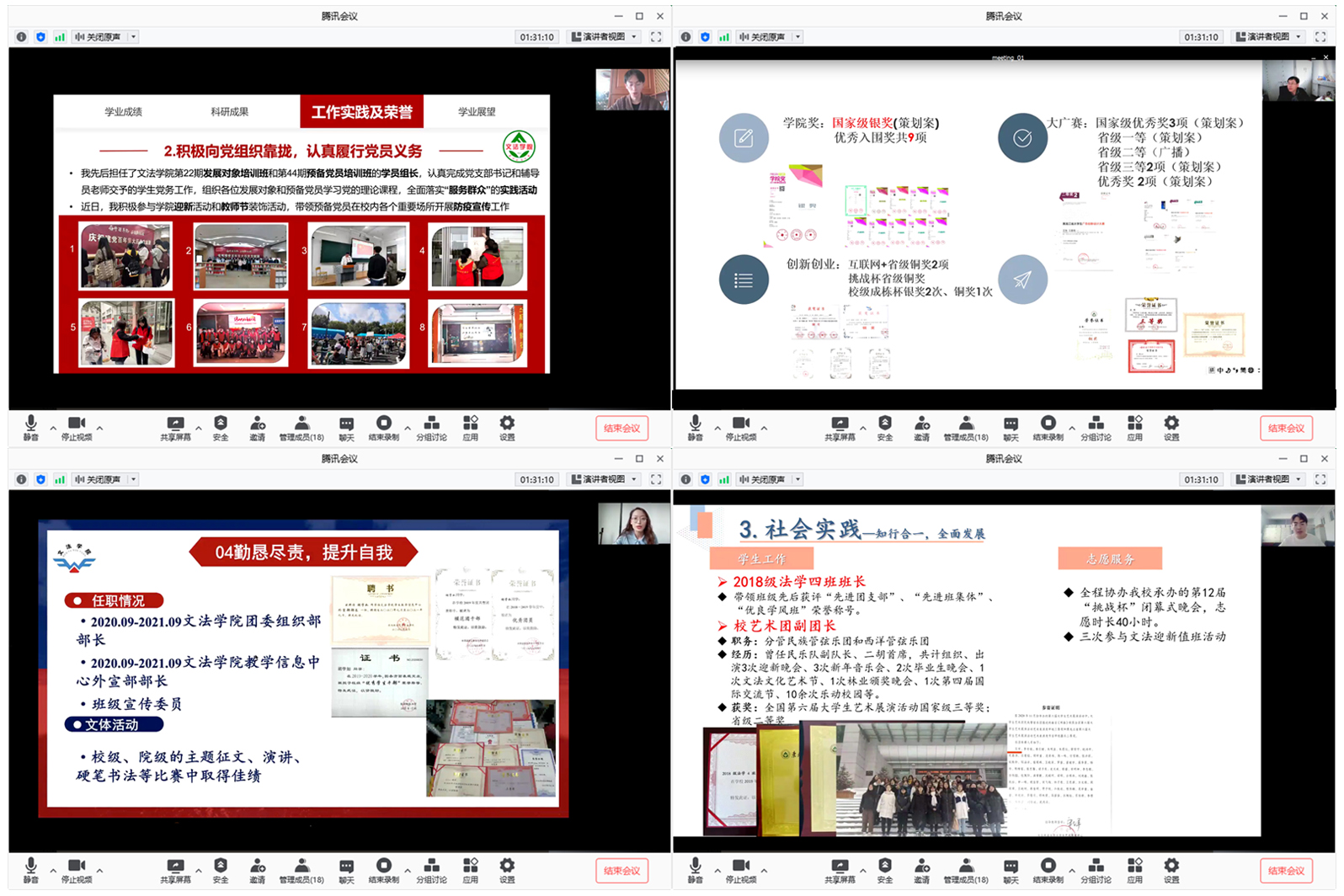This screenshot has height=896, width=1344.
Task: Mute microphone (静音) in top-left meeting window
Action: point(31,427)
